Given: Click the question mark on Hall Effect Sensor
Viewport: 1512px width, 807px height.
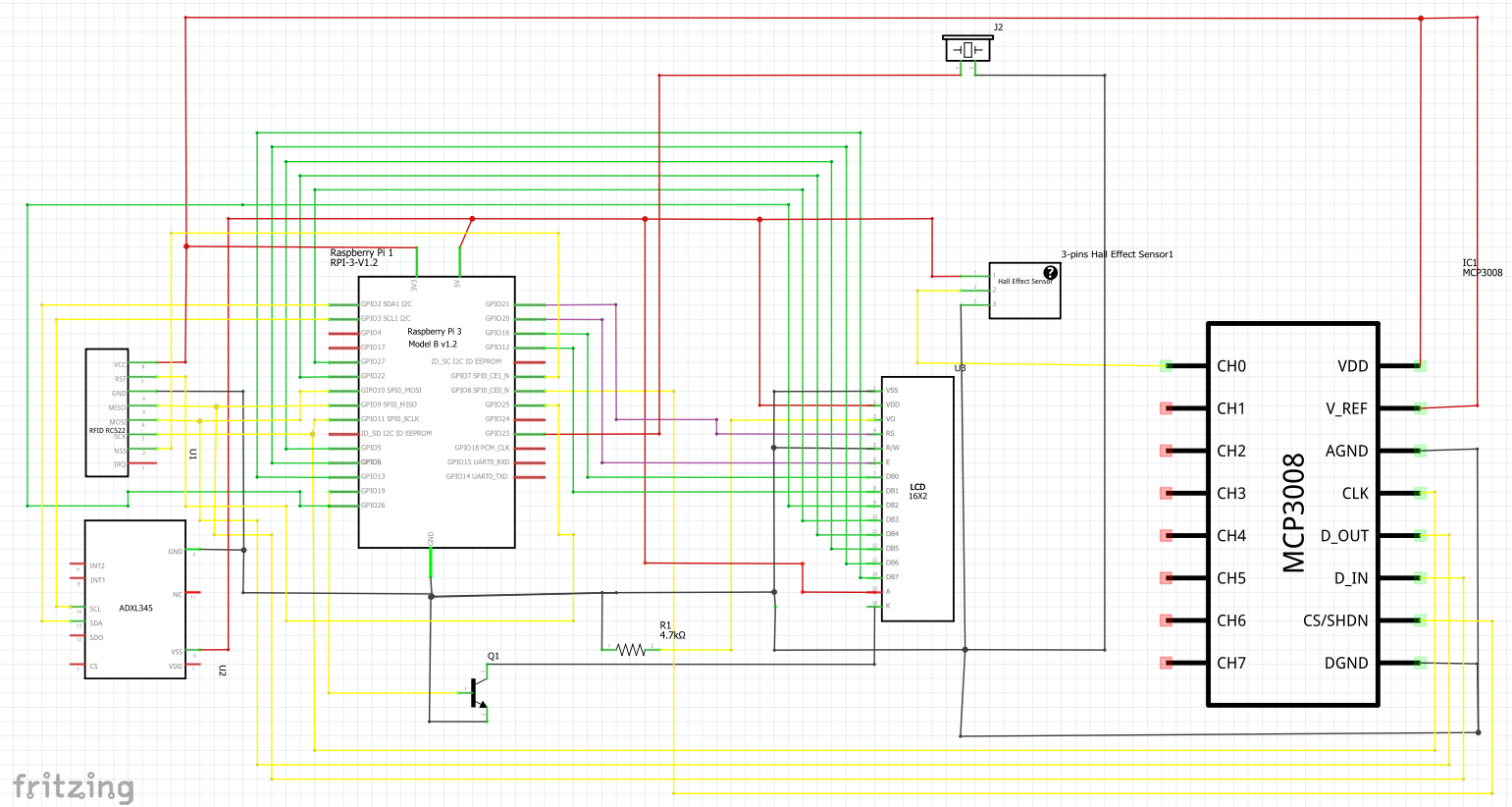Looking at the screenshot, I should pyautogui.click(x=1050, y=273).
